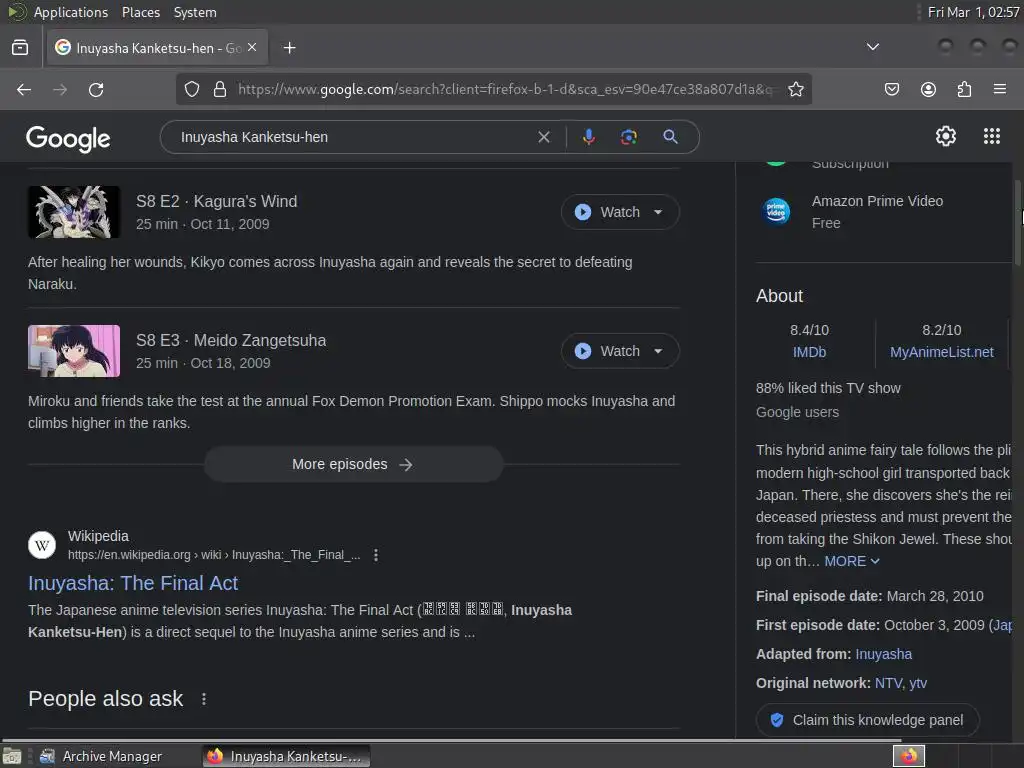The height and width of the screenshot is (768, 1024).
Task: Watch S8 E3 Meido Zangetsuha
Action: pos(608,351)
